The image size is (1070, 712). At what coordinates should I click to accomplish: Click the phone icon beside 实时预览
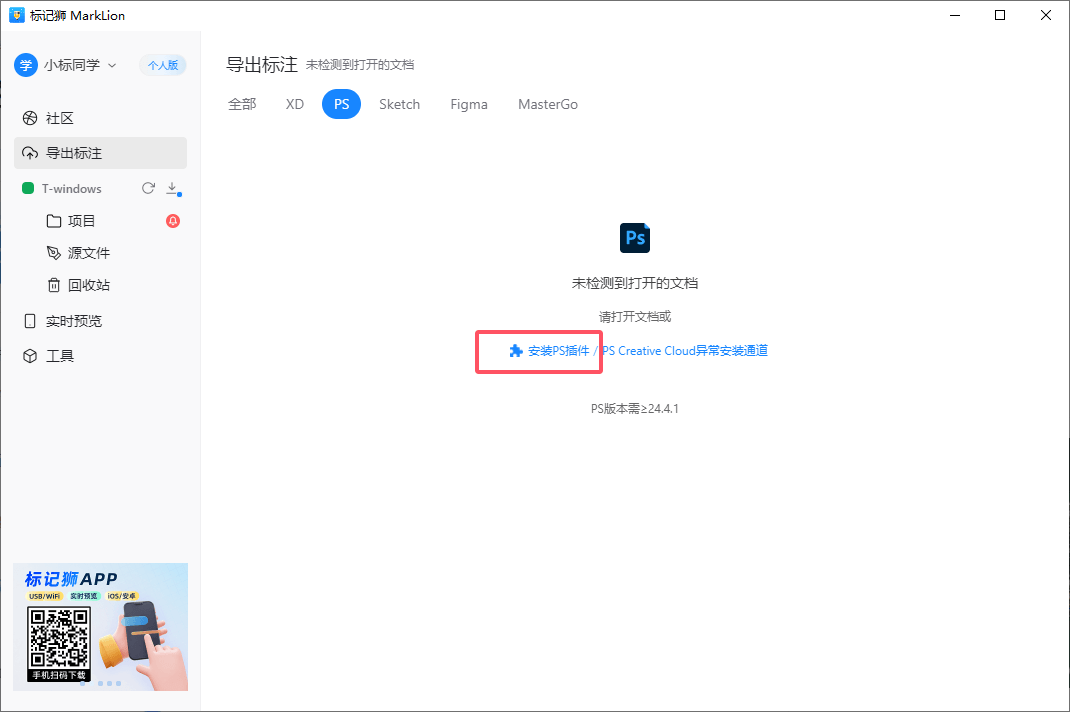pyautogui.click(x=30, y=321)
